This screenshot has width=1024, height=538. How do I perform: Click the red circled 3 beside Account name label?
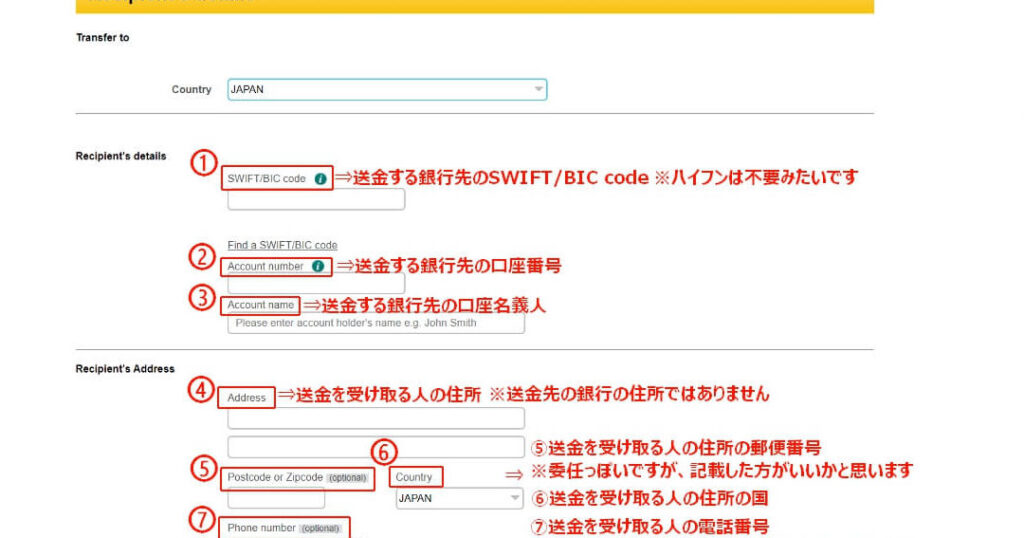coord(203,297)
